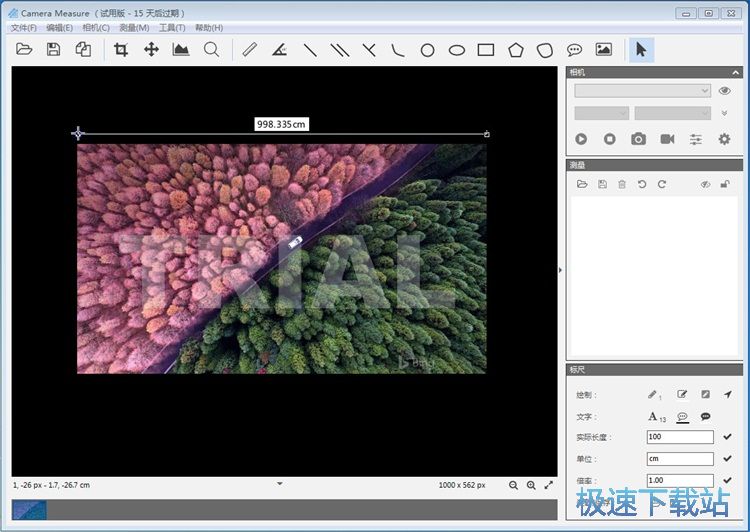Open the camera device dropdown
750x532 pixels.
tap(642, 91)
